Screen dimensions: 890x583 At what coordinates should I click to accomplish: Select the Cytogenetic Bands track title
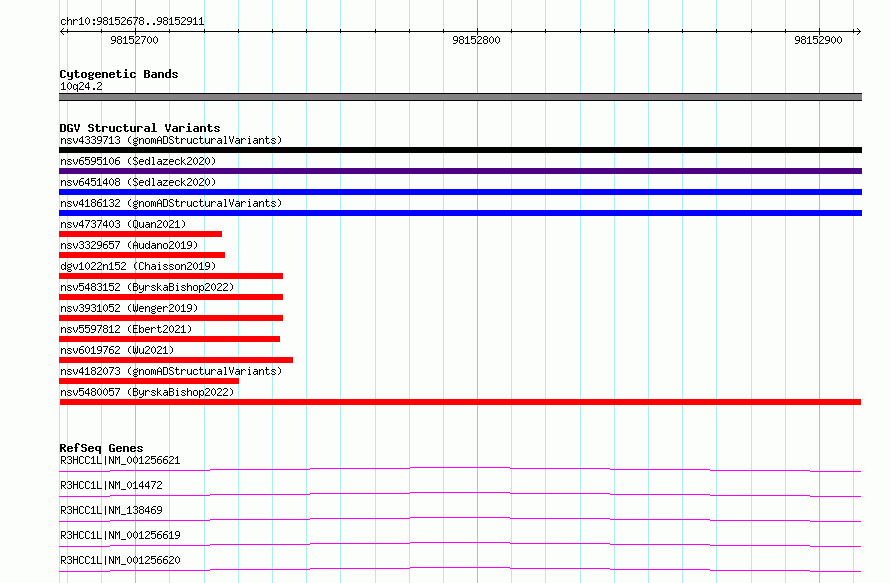coord(119,74)
